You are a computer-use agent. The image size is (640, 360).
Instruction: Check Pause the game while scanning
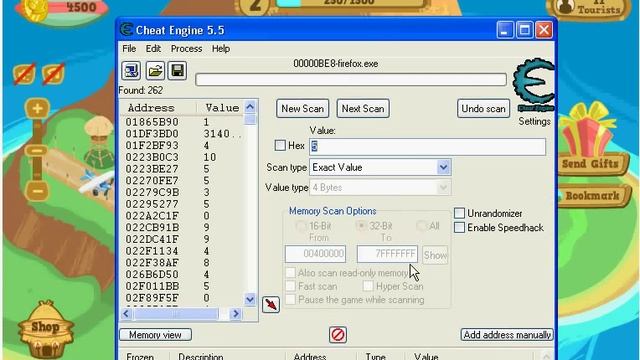pyautogui.click(x=290, y=300)
